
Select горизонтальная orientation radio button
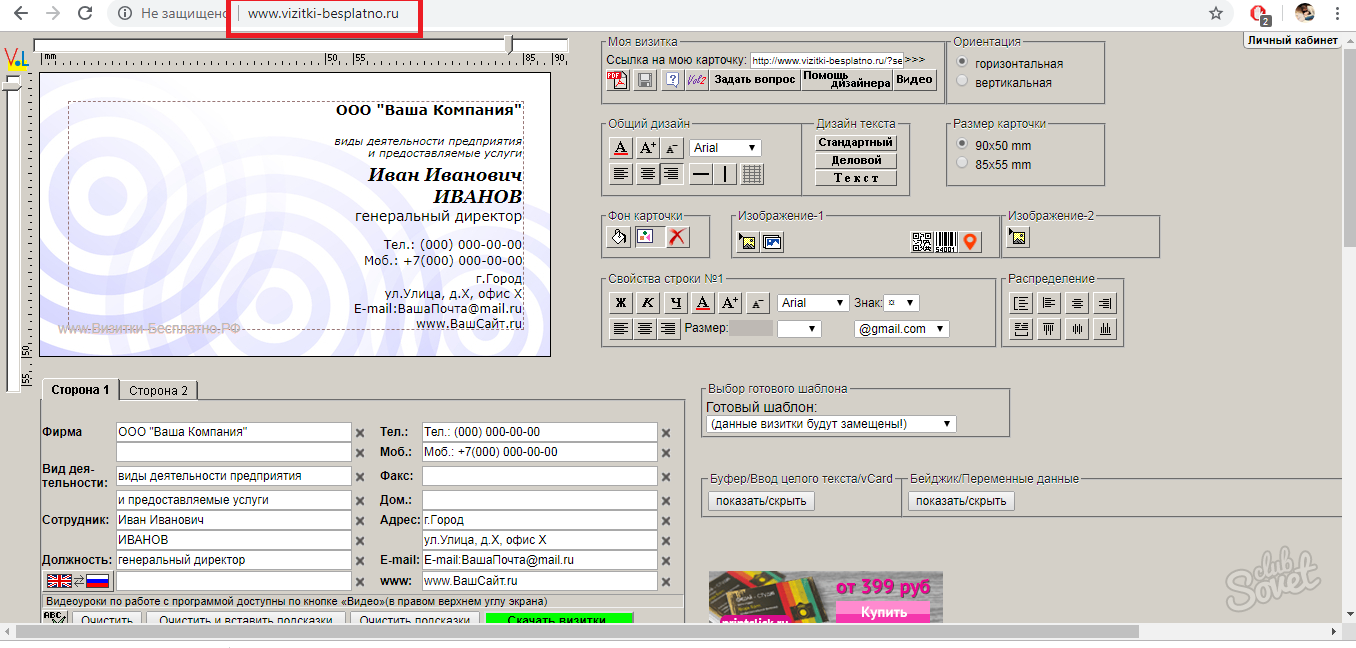(x=962, y=63)
